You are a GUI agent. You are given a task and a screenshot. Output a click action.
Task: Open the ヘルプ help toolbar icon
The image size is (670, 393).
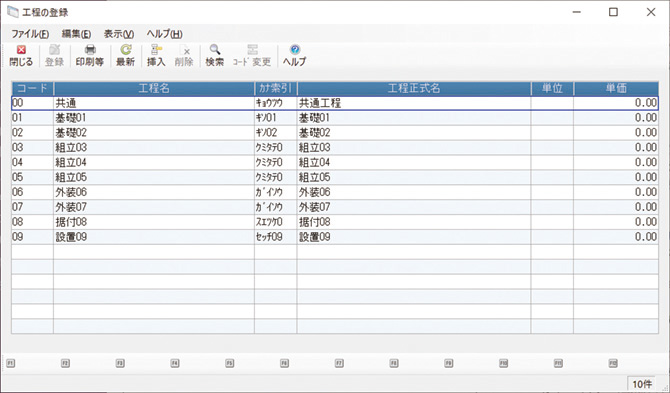click(x=294, y=56)
